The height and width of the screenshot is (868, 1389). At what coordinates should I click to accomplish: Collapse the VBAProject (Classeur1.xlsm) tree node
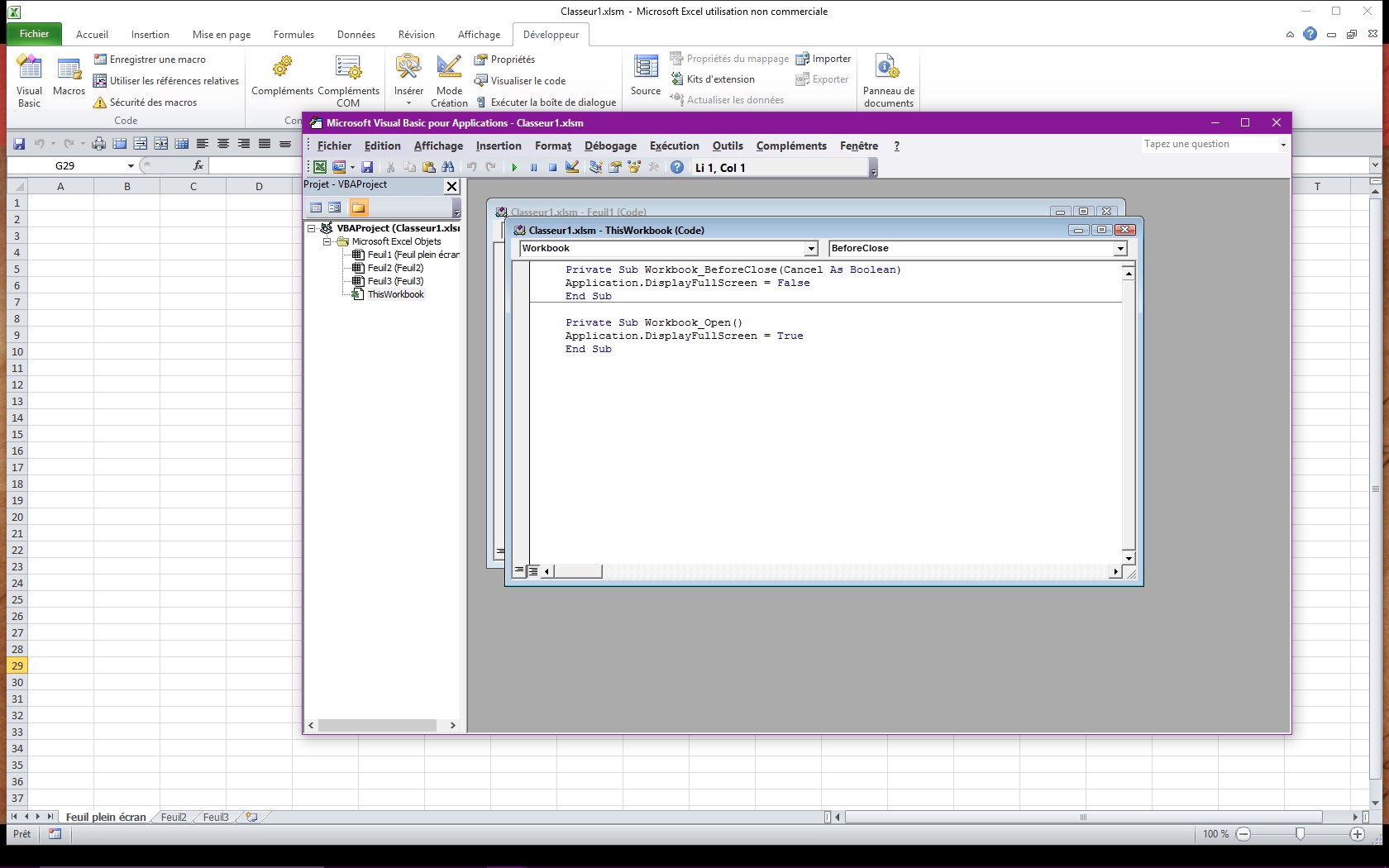click(x=312, y=228)
